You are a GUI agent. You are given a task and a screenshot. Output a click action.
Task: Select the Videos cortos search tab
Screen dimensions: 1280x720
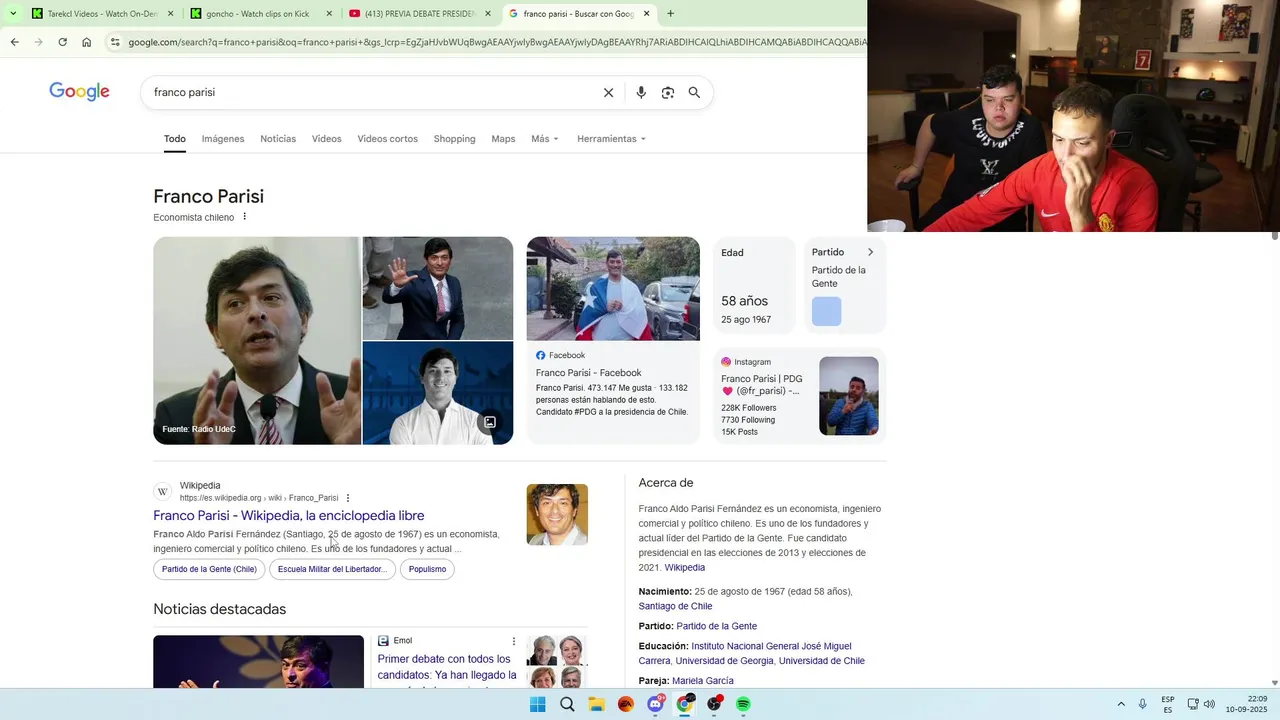click(x=387, y=139)
